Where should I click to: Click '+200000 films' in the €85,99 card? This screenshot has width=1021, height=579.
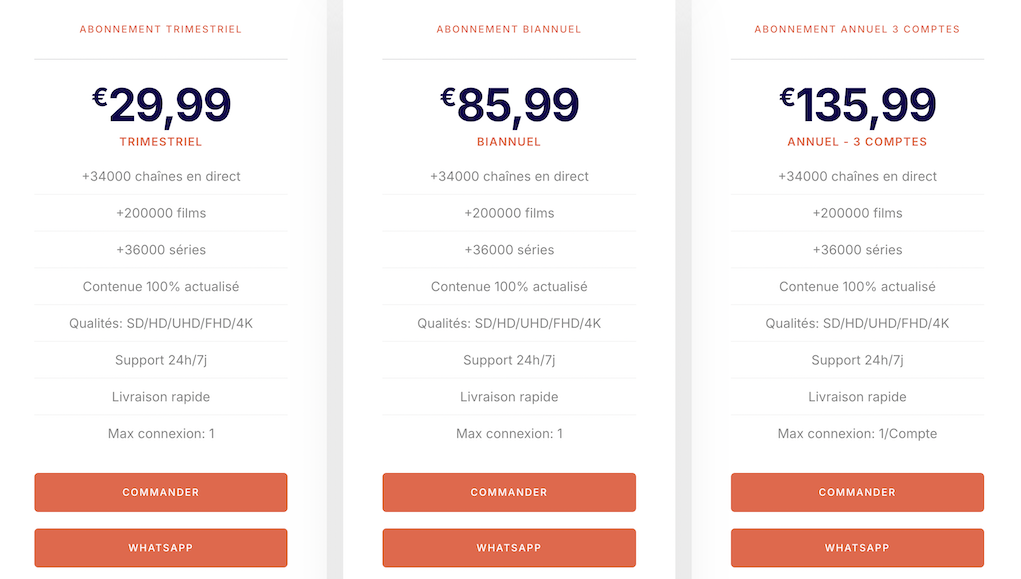click(509, 213)
